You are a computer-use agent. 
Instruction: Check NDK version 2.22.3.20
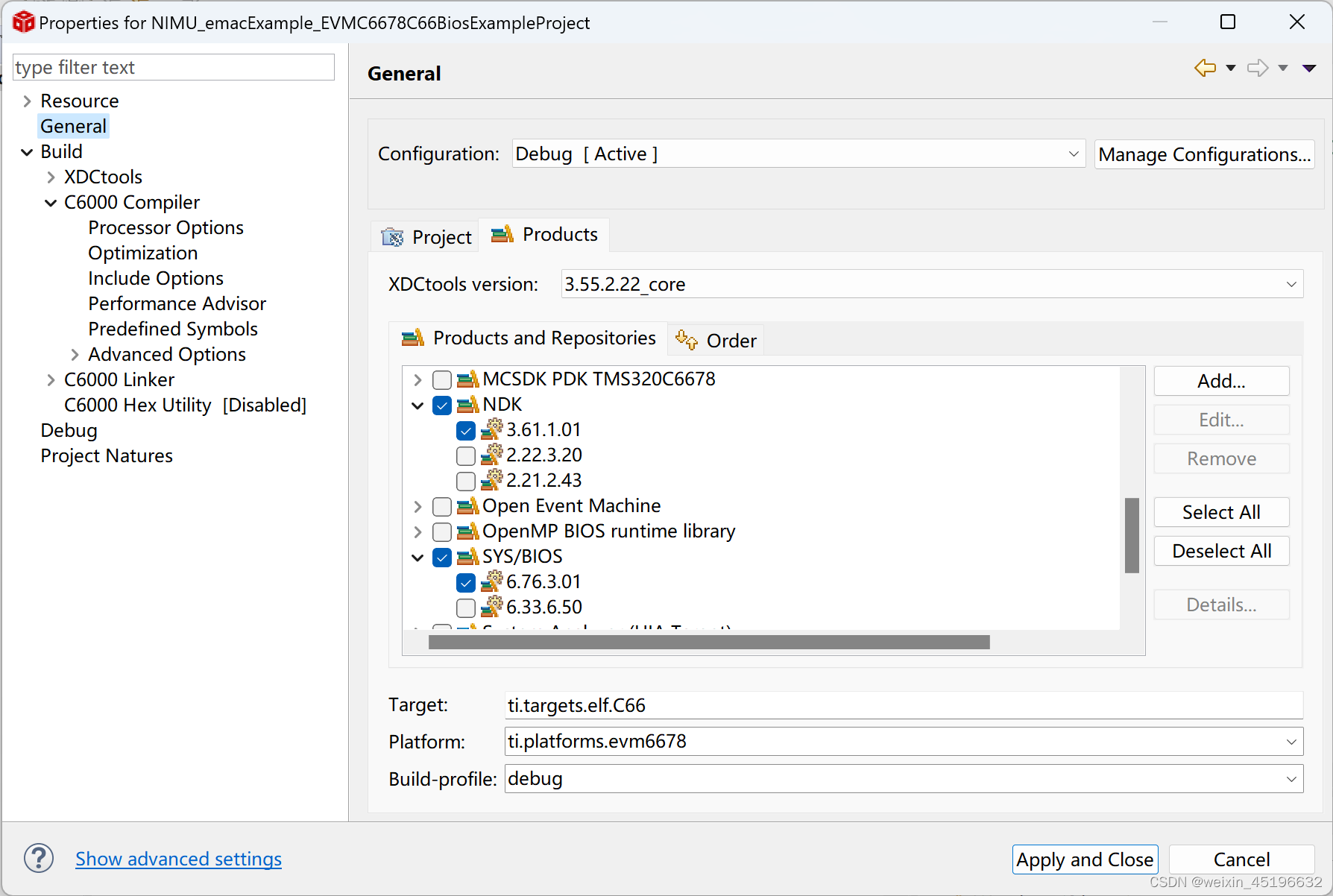466,456
